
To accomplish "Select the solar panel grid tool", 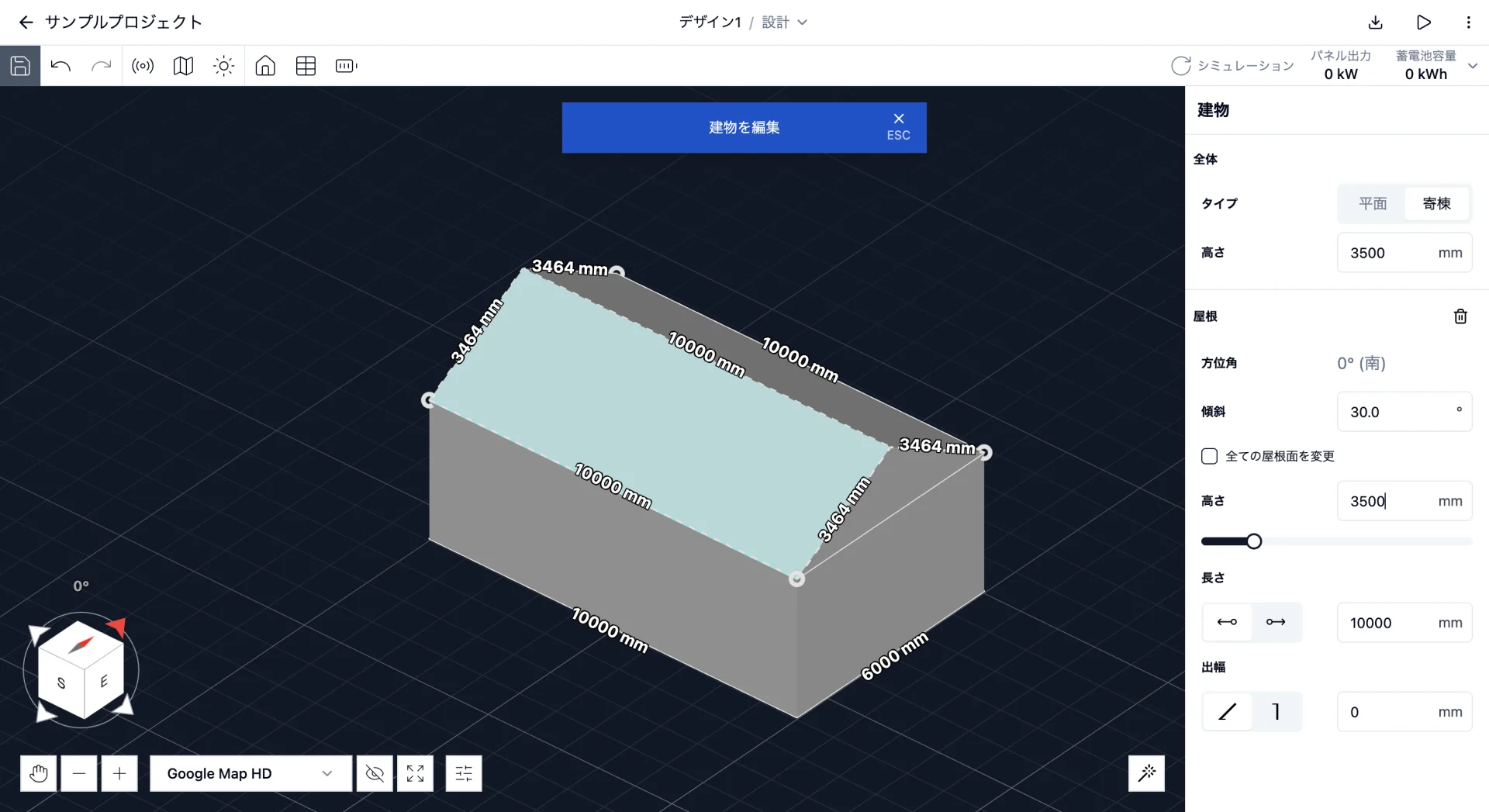I will 306,66.
